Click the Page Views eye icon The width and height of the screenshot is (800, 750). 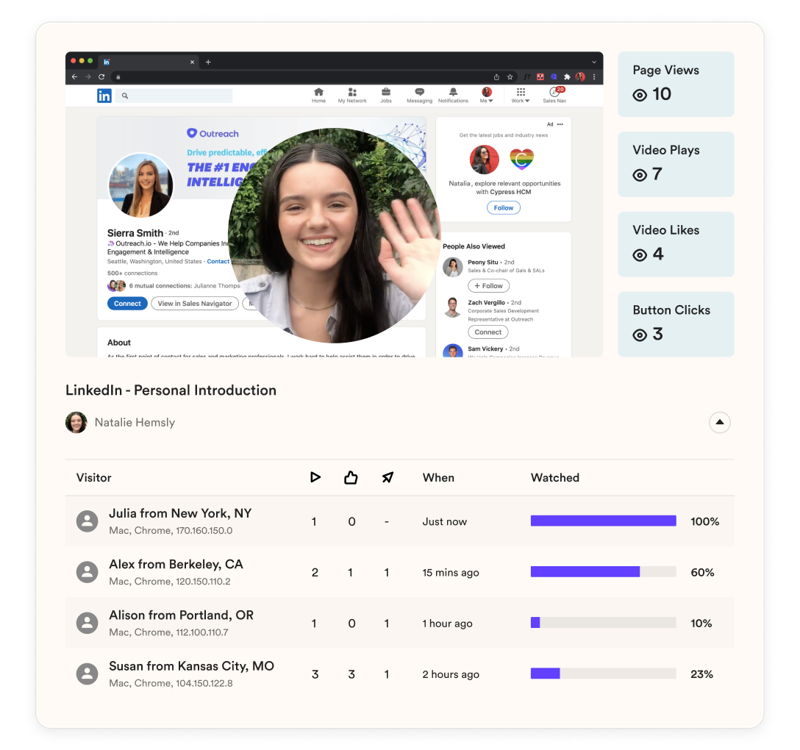coord(640,95)
